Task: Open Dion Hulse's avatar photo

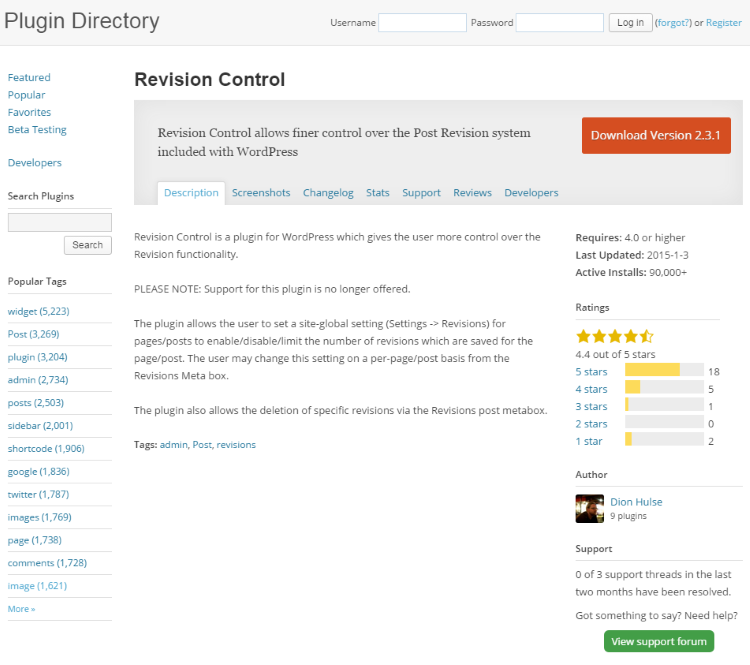Action: click(x=589, y=509)
